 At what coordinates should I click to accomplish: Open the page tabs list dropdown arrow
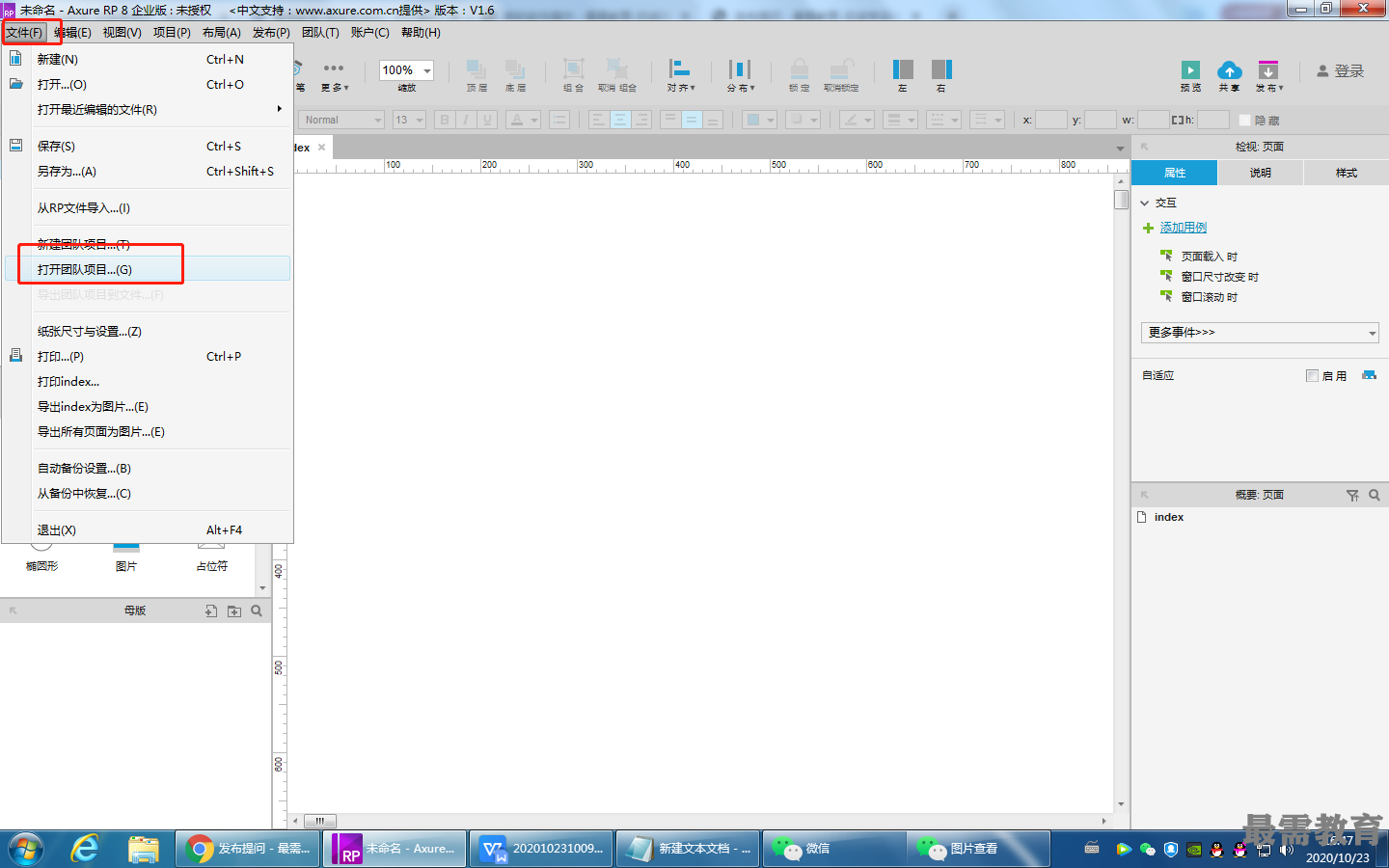[1120, 149]
